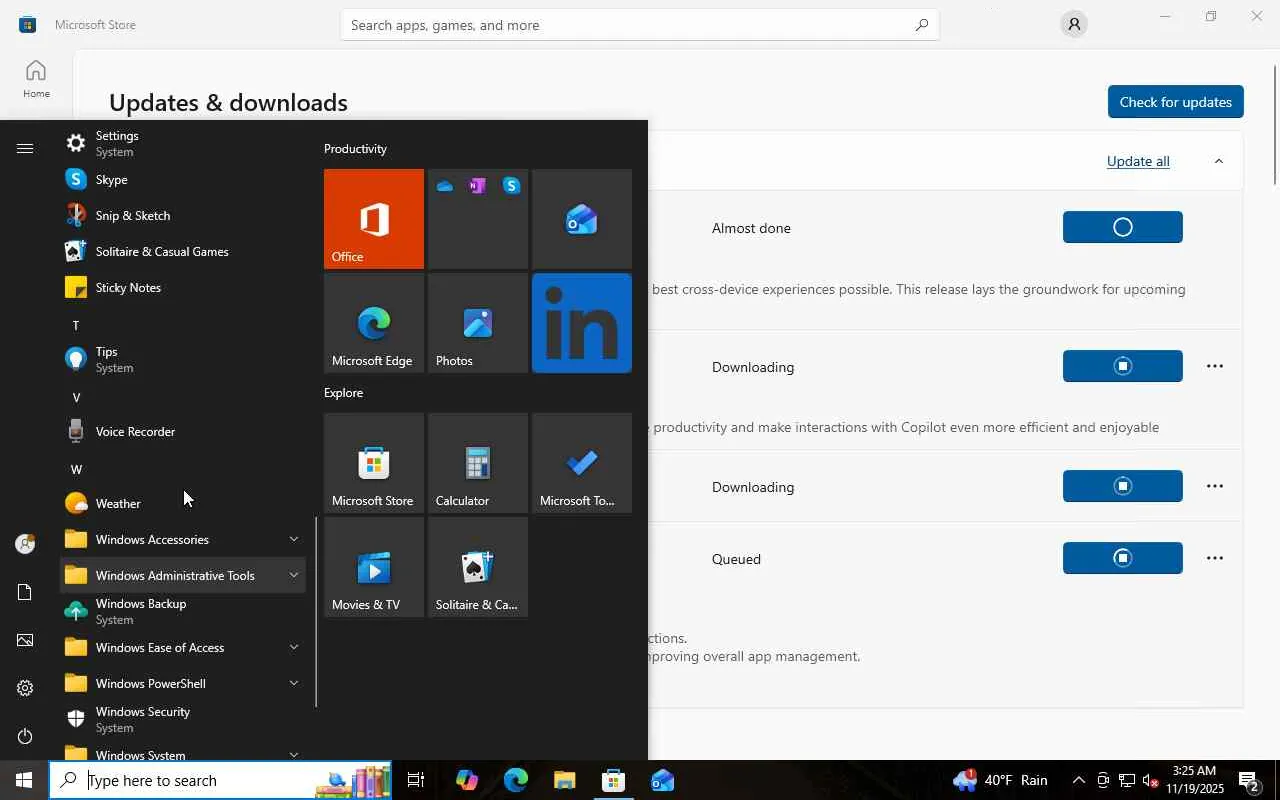The image size is (1280, 800).
Task: Click the Windows Start button
Action: (24, 780)
